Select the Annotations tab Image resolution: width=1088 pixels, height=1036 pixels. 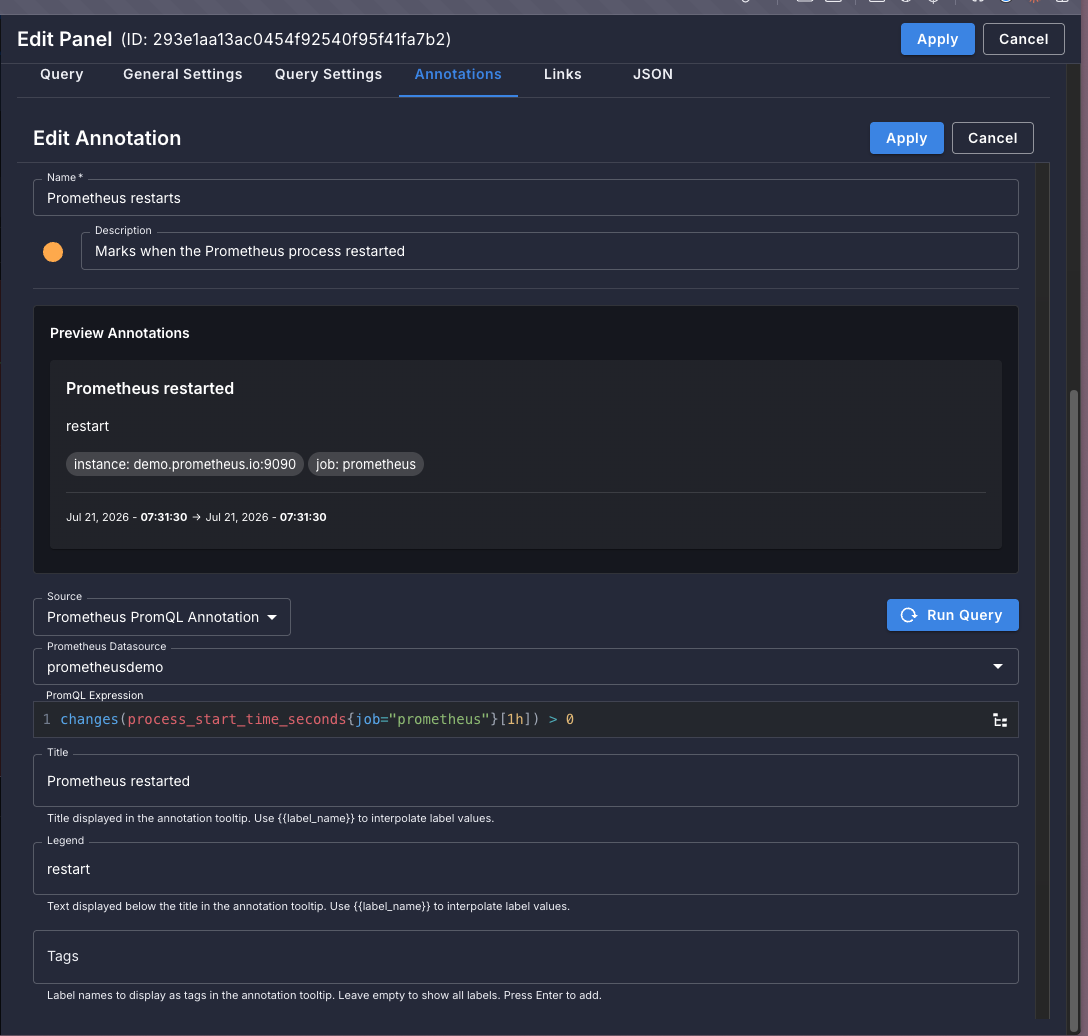click(458, 74)
